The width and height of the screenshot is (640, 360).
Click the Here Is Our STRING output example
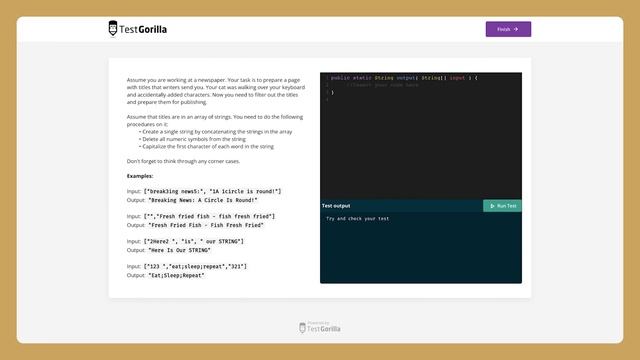(179, 250)
